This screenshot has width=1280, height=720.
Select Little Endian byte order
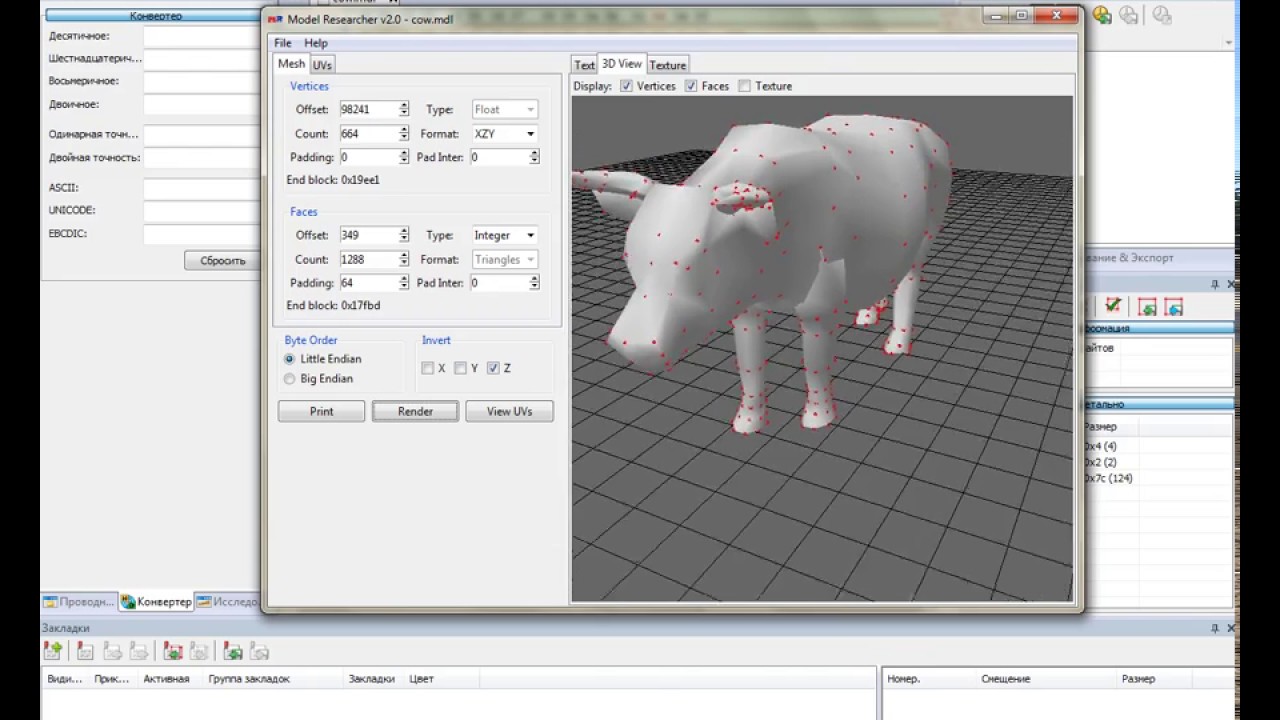tap(290, 359)
